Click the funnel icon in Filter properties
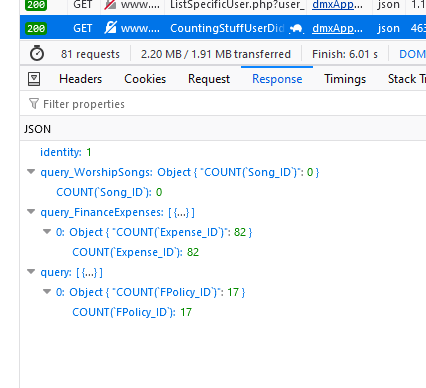The height and width of the screenshot is (388, 426). coord(34,104)
